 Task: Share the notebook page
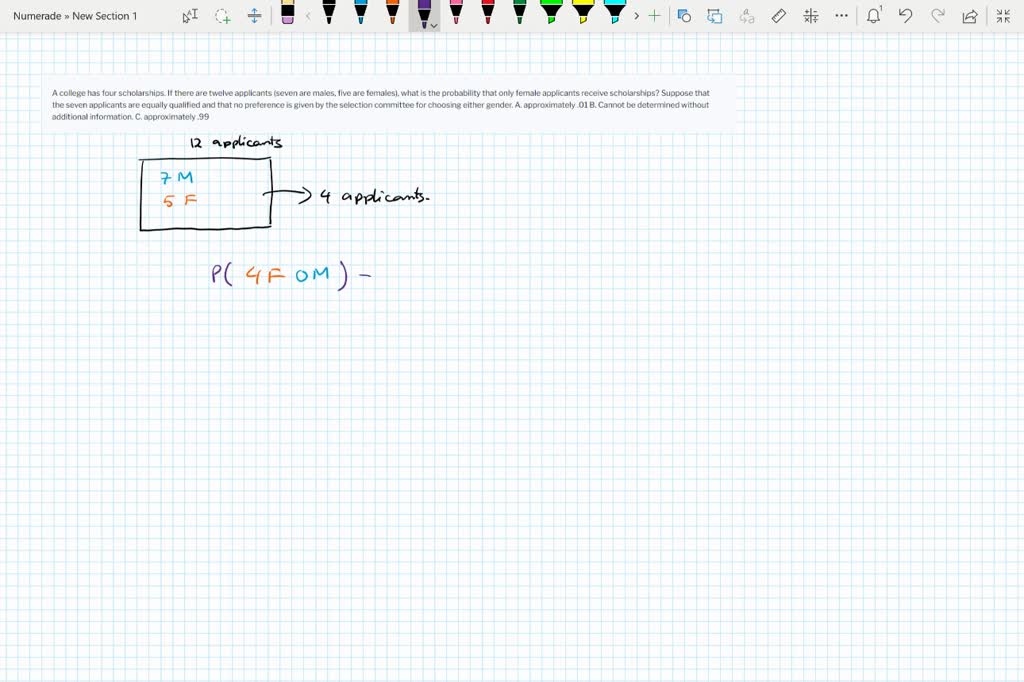970,16
